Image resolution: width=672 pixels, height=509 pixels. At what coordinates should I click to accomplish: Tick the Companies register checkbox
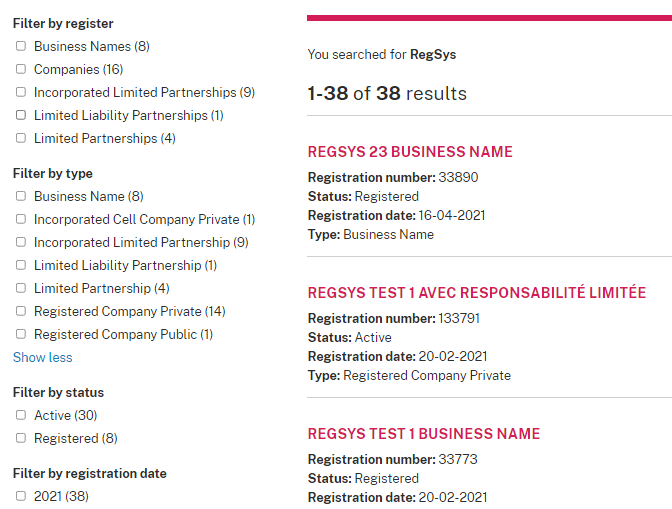pos(21,69)
